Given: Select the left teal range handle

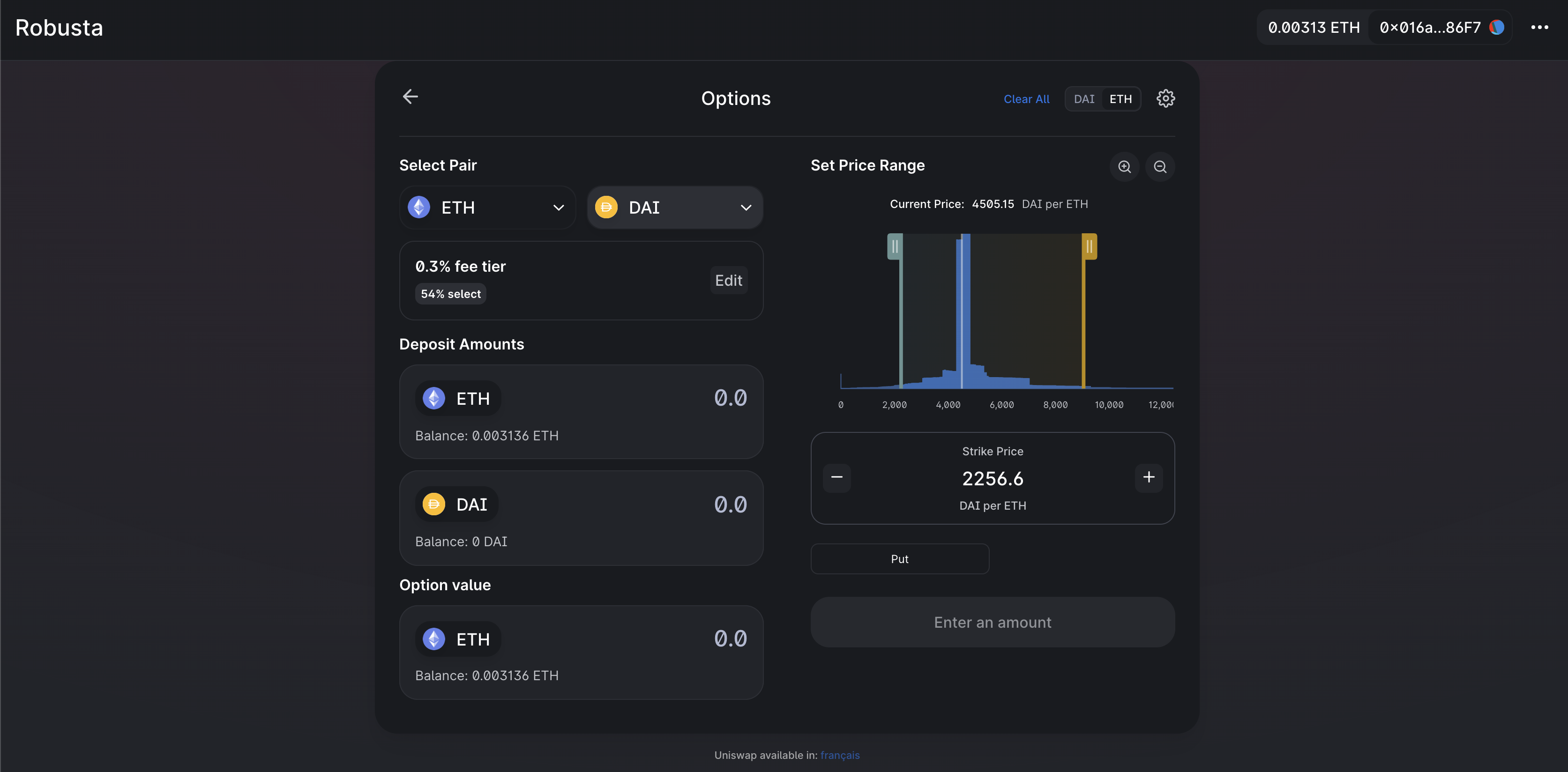Looking at the screenshot, I should 894,246.
